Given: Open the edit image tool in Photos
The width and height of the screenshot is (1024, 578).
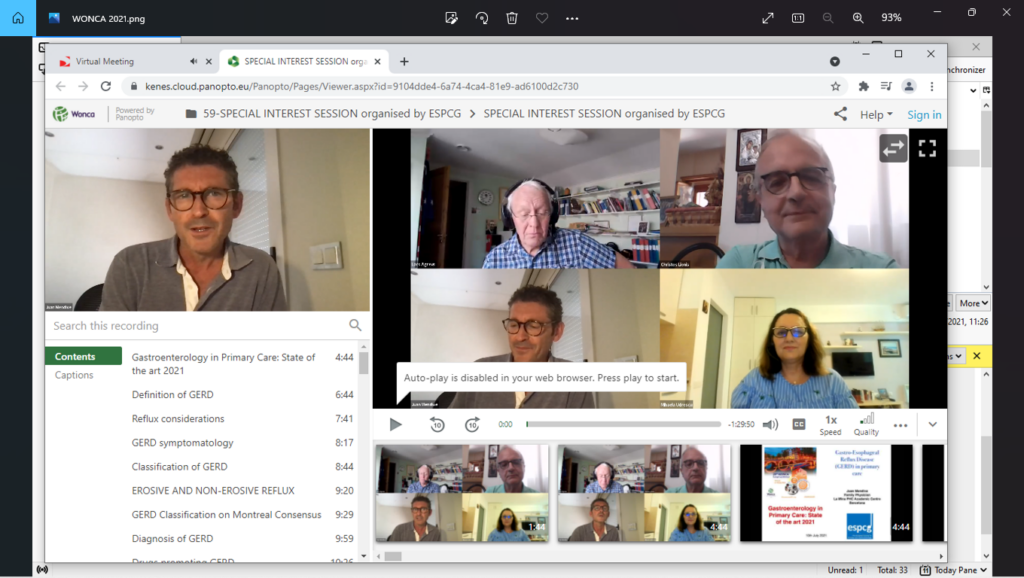Looking at the screenshot, I should tap(451, 18).
